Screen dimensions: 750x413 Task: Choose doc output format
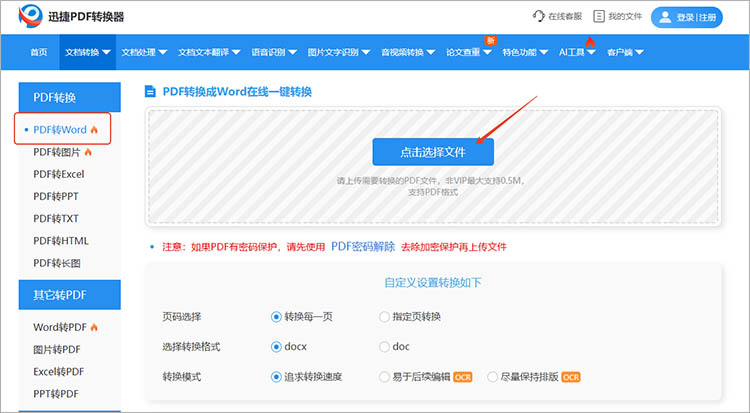click(384, 347)
